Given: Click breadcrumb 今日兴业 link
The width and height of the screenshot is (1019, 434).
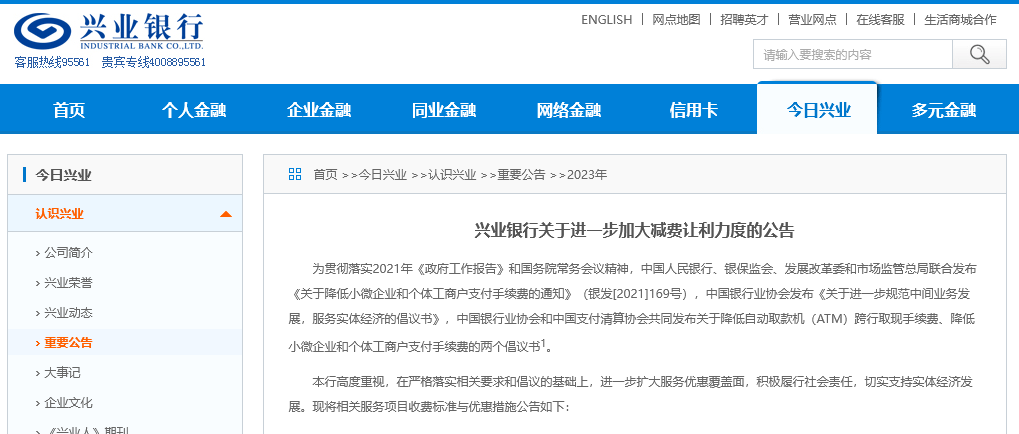Looking at the screenshot, I should [383, 174].
